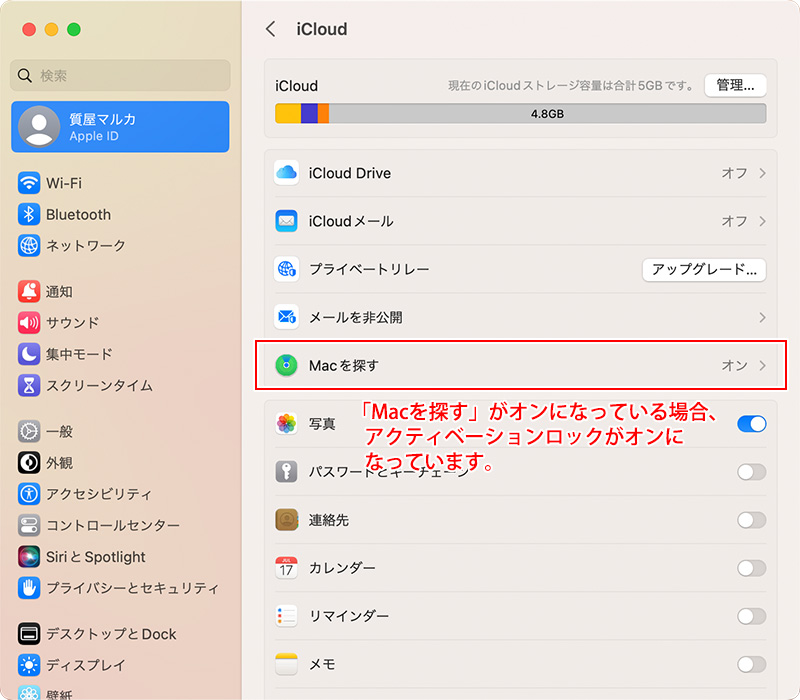Turn on the カレンダー toggle
Image resolution: width=800 pixels, height=700 pixels.
751,568
